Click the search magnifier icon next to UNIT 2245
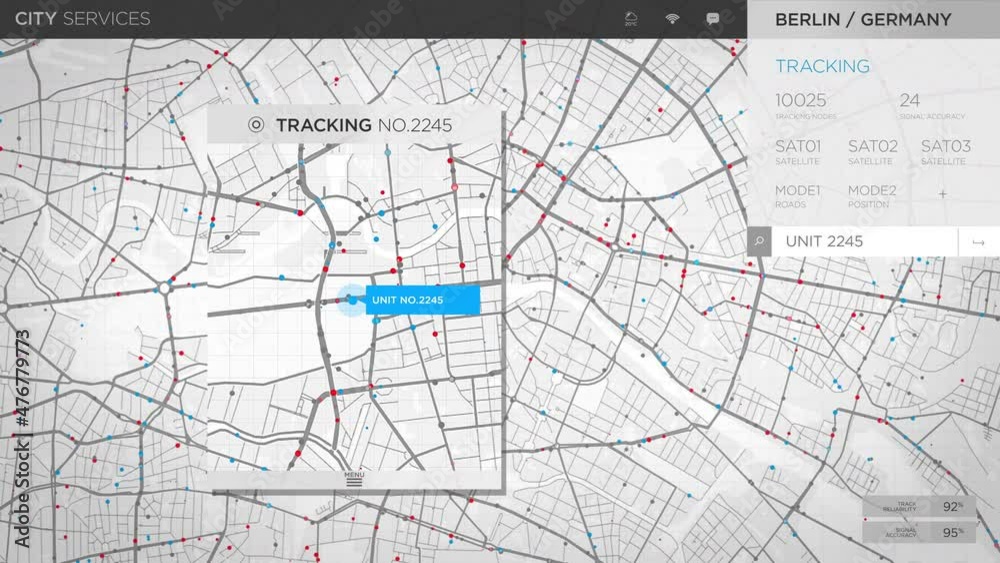This screenshot has height=563, width=1000. [759, 242]
